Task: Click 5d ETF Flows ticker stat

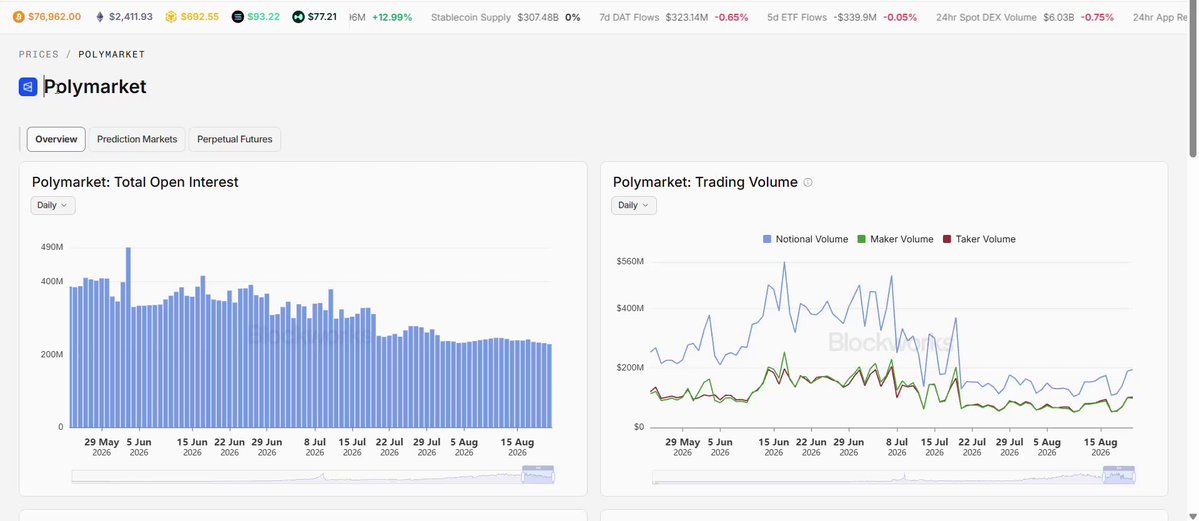Action: [x=842, y=17]
